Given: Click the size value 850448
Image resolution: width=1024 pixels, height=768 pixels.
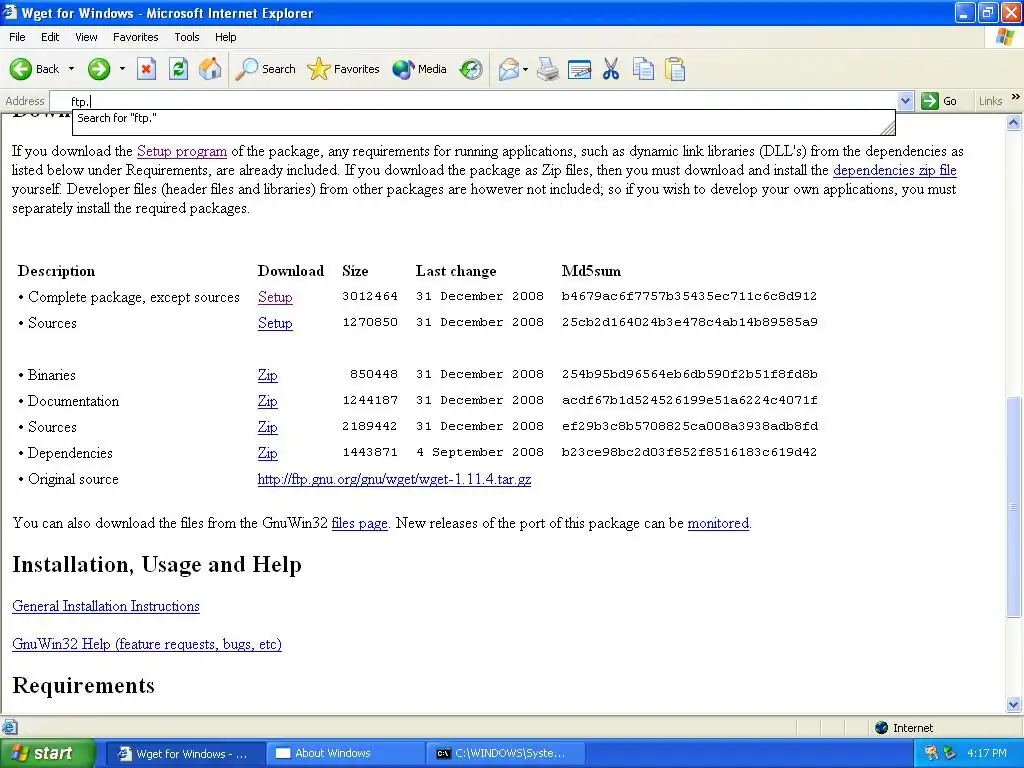Looking at the screenshot, I should click(x=374, y=374).
